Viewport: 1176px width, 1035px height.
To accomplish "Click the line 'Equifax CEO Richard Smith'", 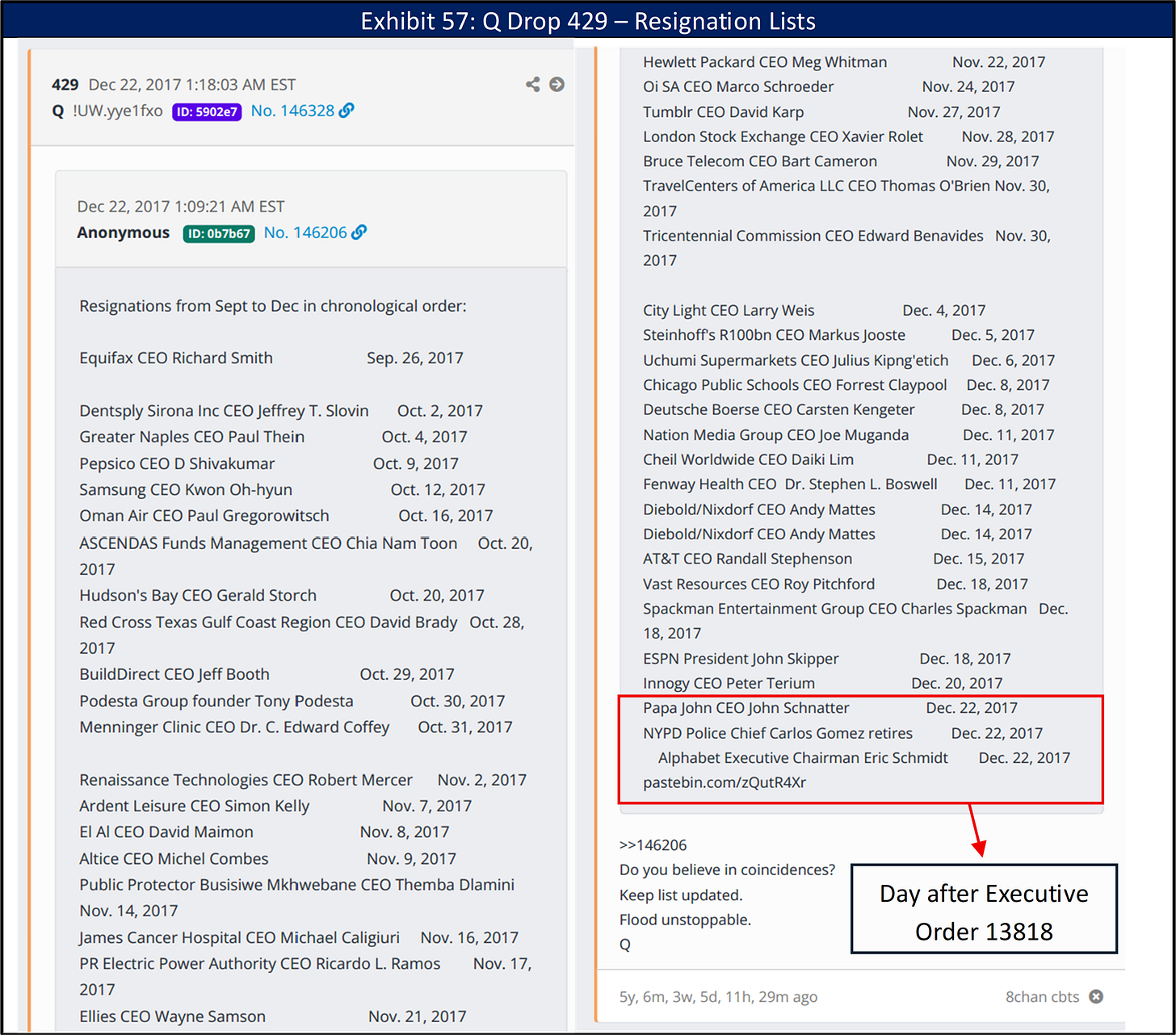I will (x=176, y=358).
